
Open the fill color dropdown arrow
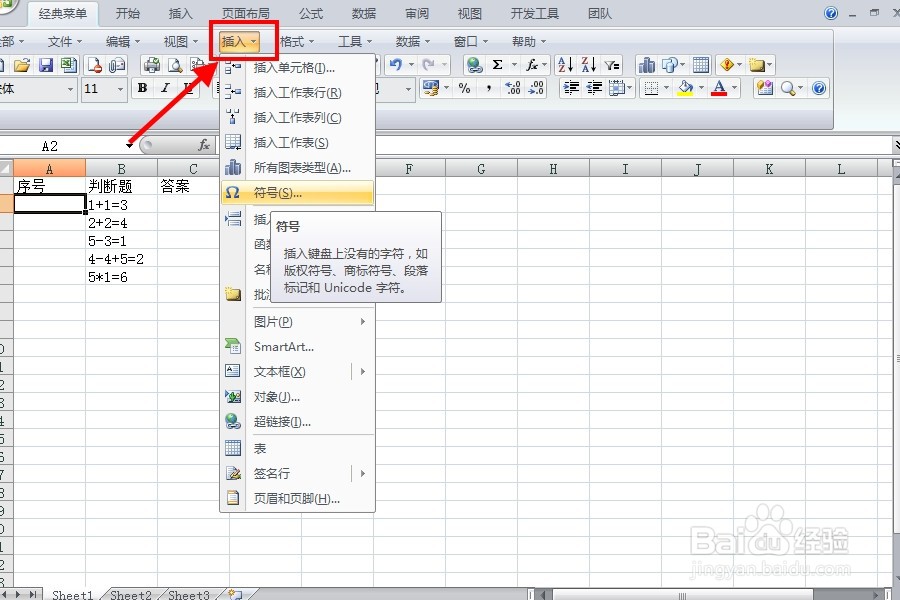click(701, 88)
